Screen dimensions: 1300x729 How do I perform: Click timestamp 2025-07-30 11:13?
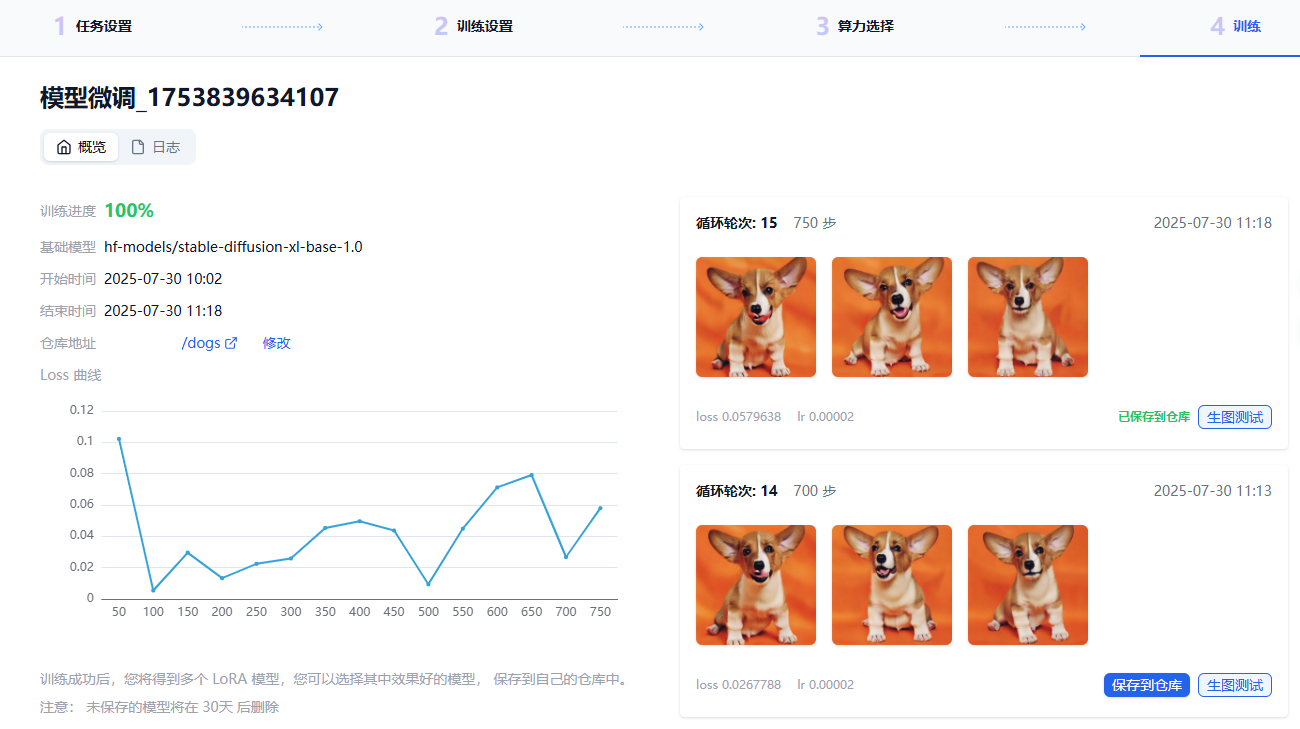click(x=1213, y=491)
